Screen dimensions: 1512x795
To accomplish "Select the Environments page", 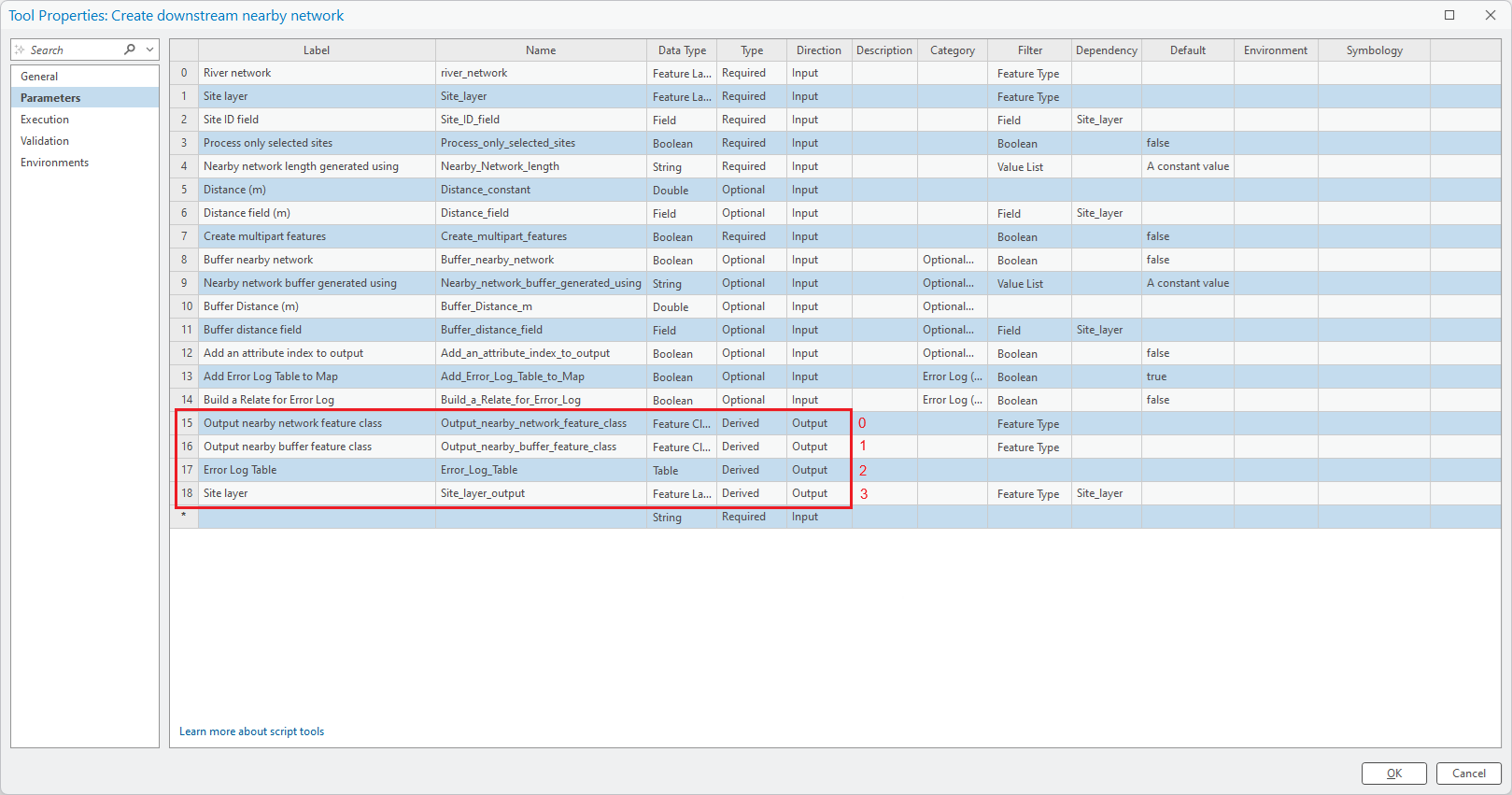I will tap(55, 163).
